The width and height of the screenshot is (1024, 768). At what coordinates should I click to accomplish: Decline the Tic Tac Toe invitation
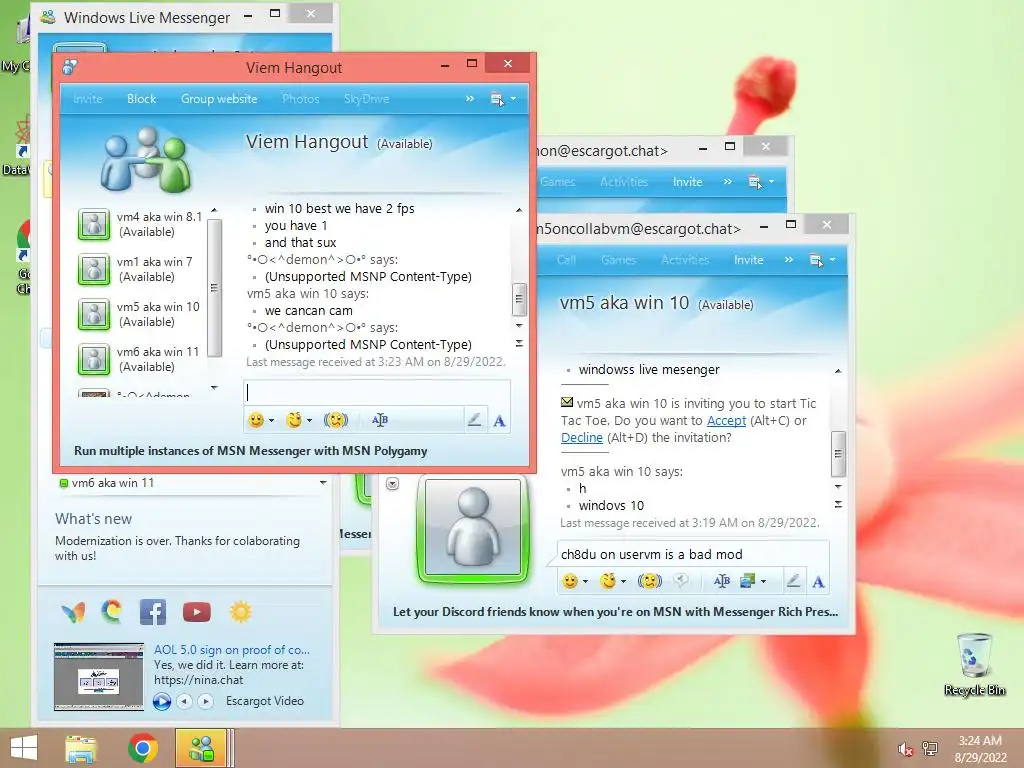pyautogui.click(x=582, y=438)
